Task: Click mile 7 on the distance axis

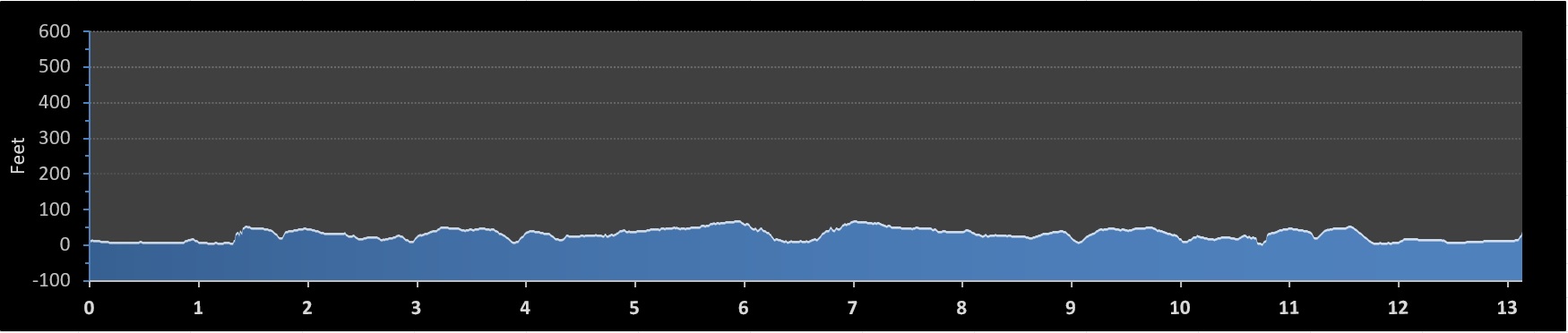Action: 852,308
